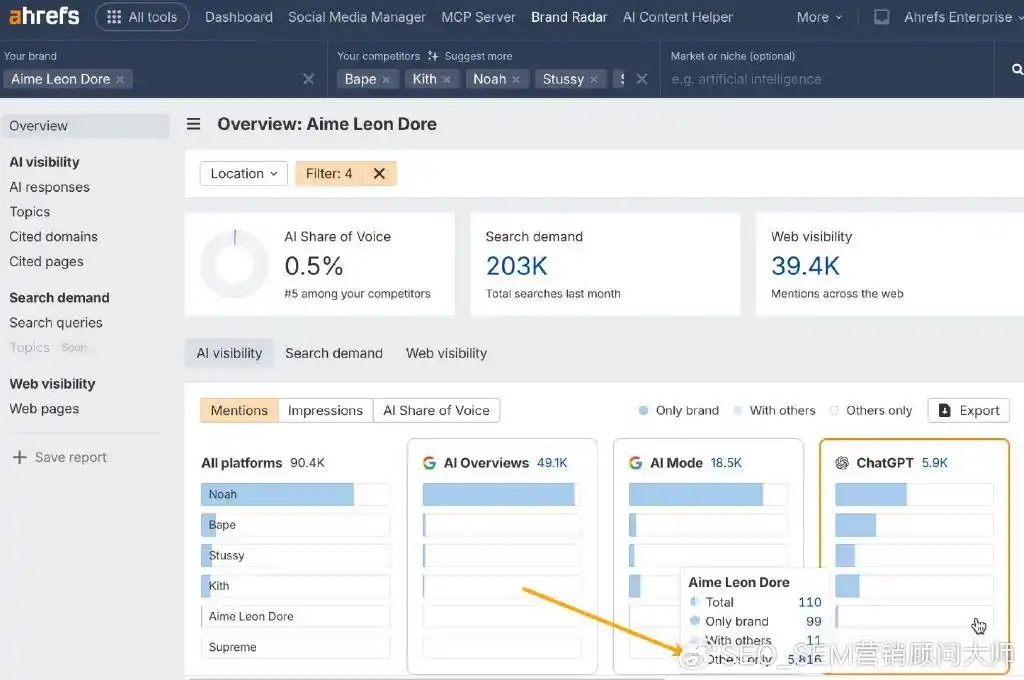Open the All tools grid menu
Viewport: 1024px width, 680px height.
142,17
